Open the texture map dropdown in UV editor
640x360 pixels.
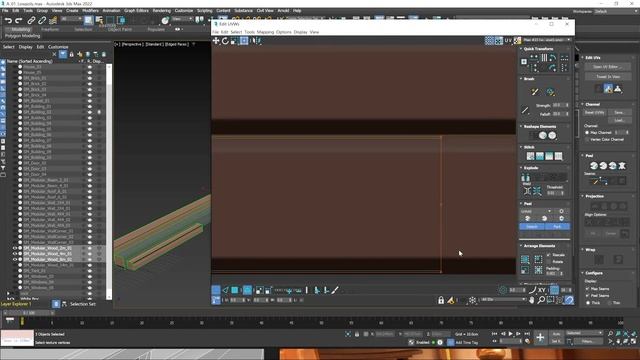(547, 40)
